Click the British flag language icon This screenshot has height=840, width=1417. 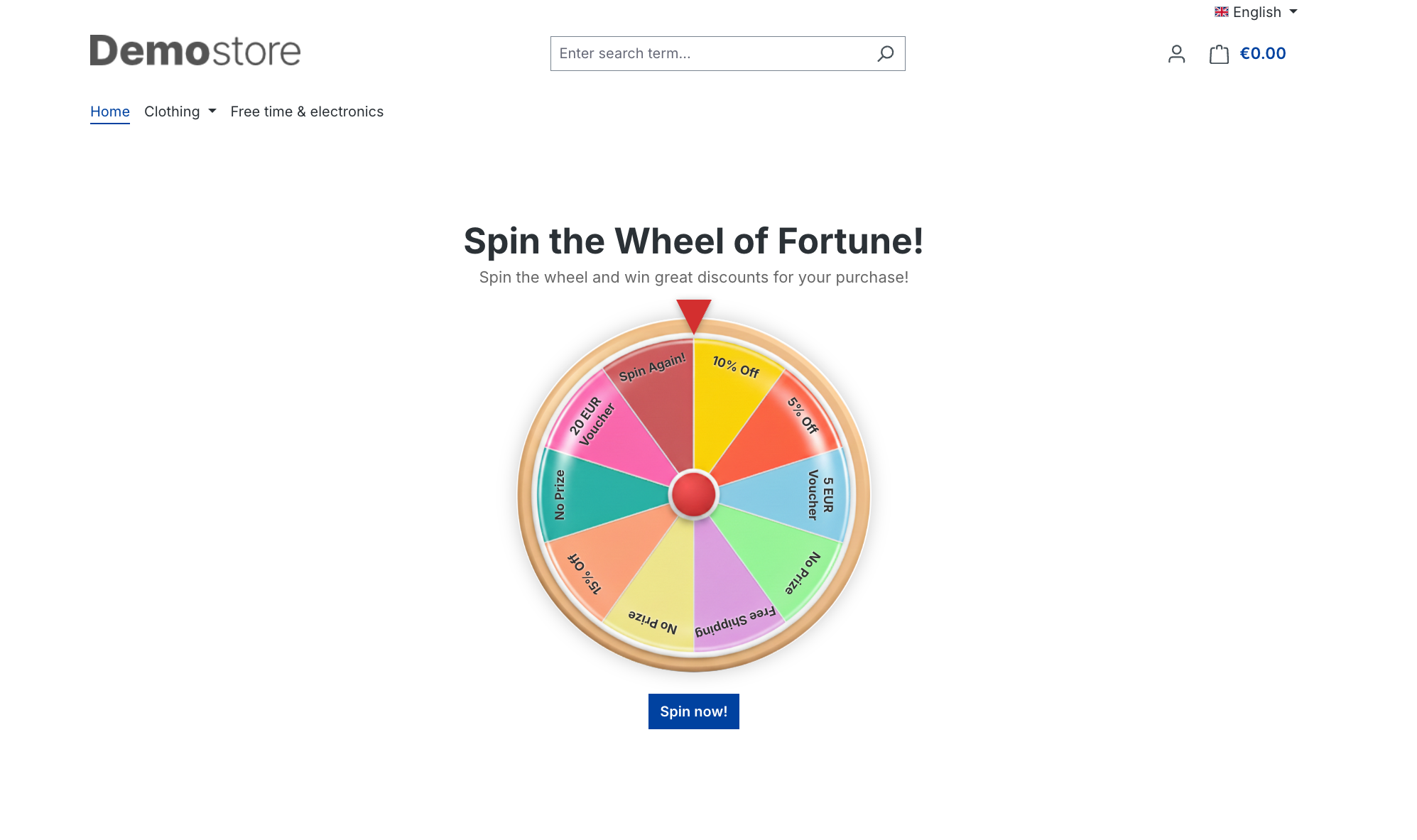[1222, 11]
